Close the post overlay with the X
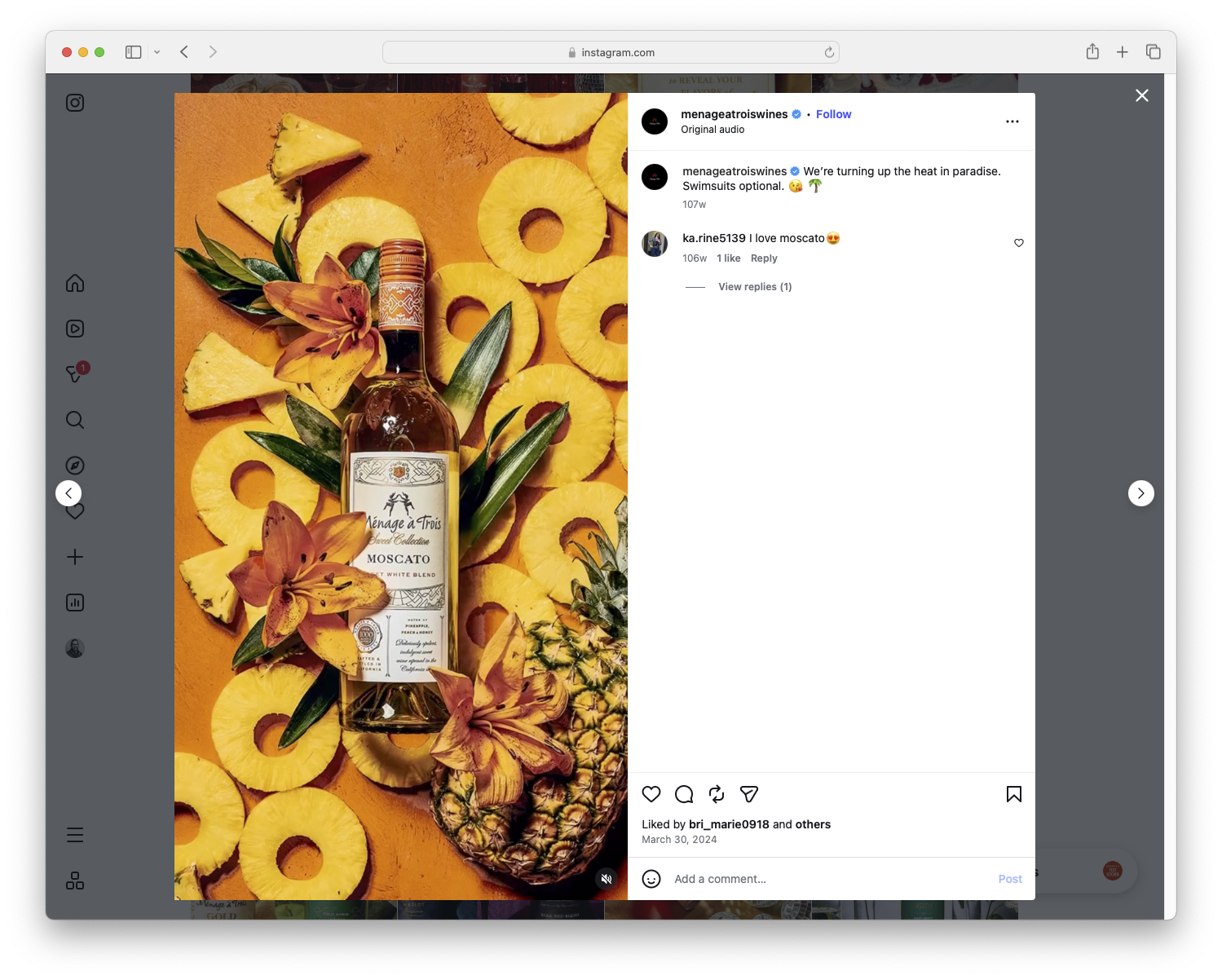The width and height of the screenshot is (1222, 980). (1142, 95)
